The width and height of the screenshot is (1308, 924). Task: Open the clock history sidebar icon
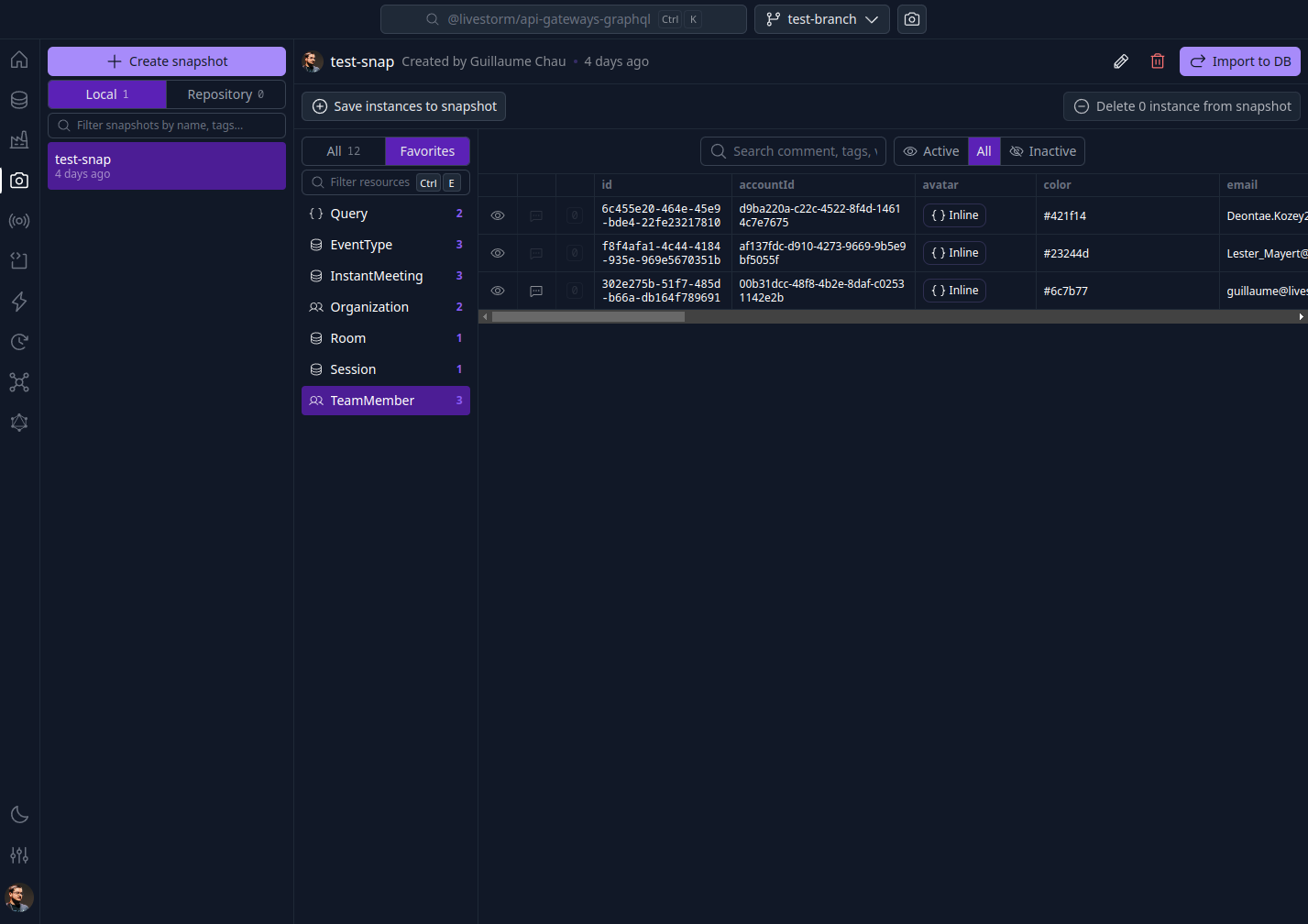pyautogui.click(x=19, y=342)
